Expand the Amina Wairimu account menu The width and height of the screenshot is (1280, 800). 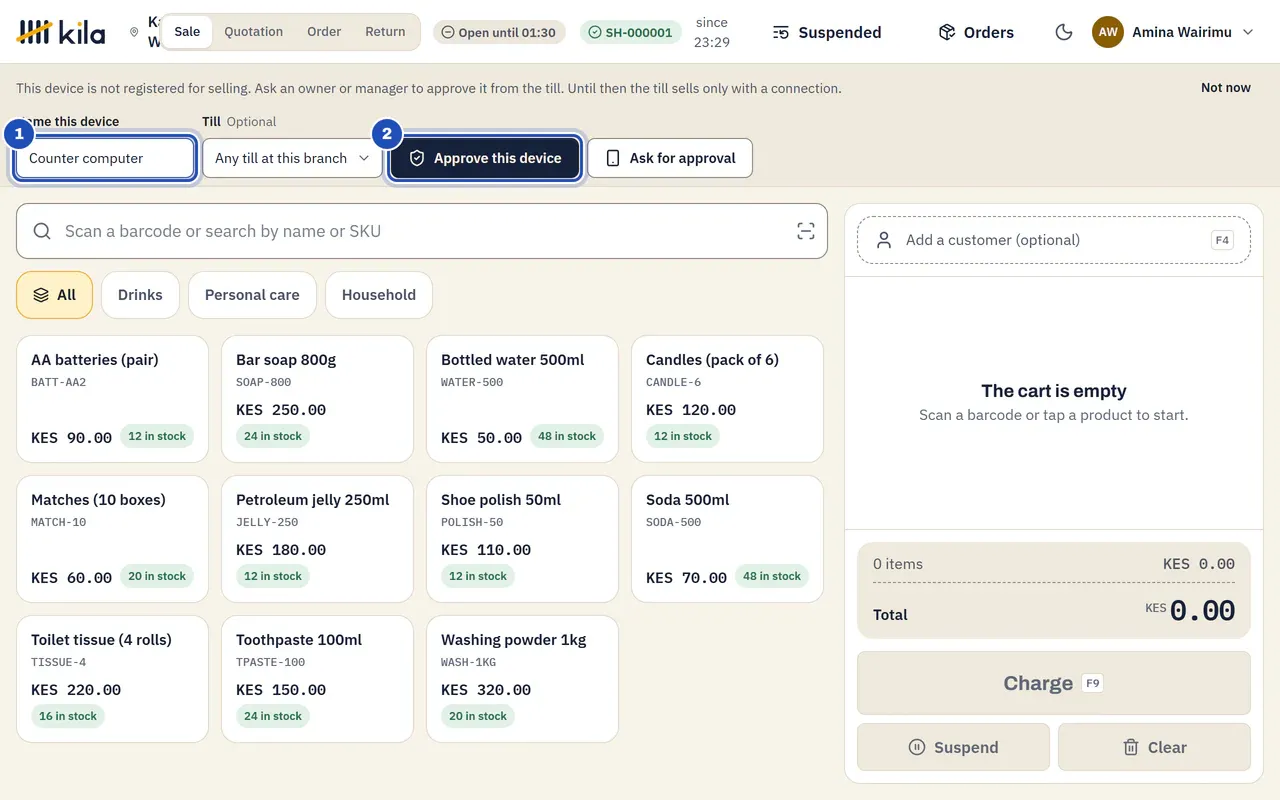(x=1172, y=32)
